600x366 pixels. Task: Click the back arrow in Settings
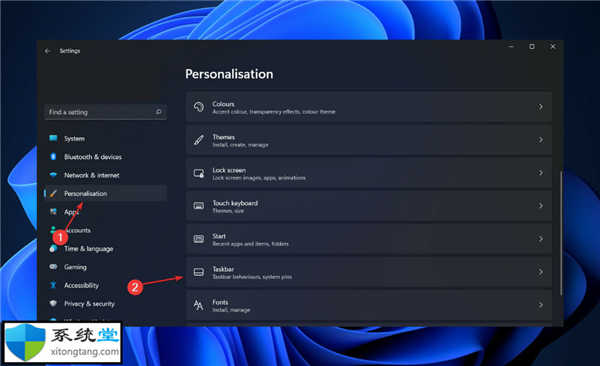47,51
